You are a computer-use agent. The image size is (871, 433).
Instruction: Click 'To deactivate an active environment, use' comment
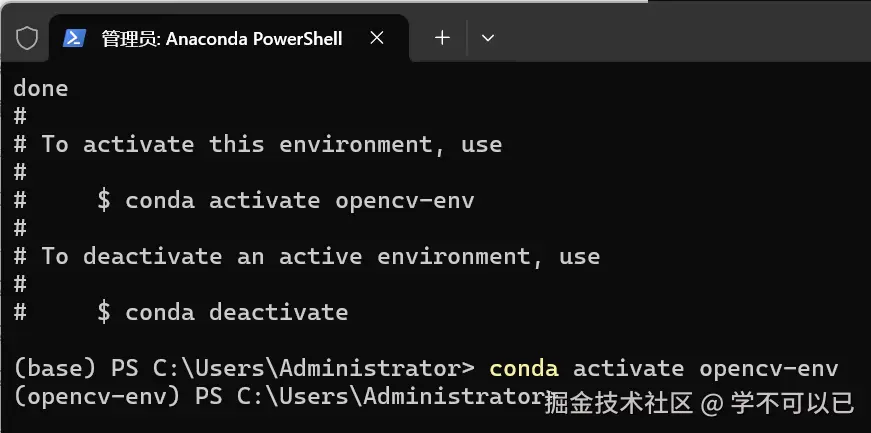[x=320, y=256]
